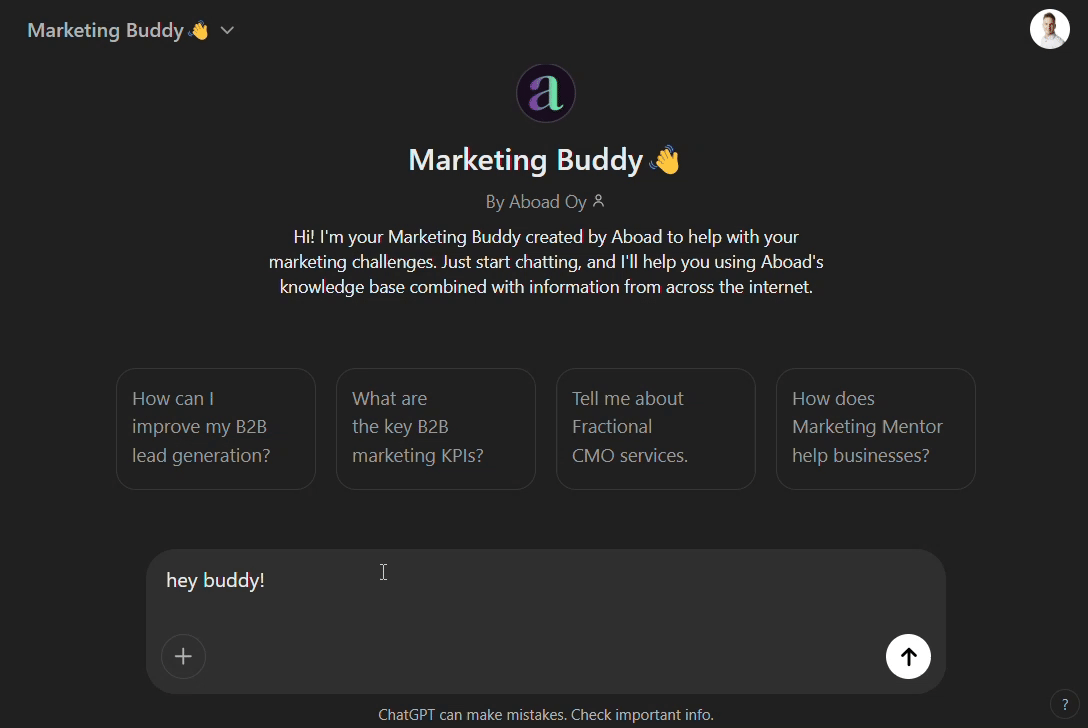Screen dimensions: 1088x728
Task: Open the user profile avatar menu
Action: pos(1049,29)
